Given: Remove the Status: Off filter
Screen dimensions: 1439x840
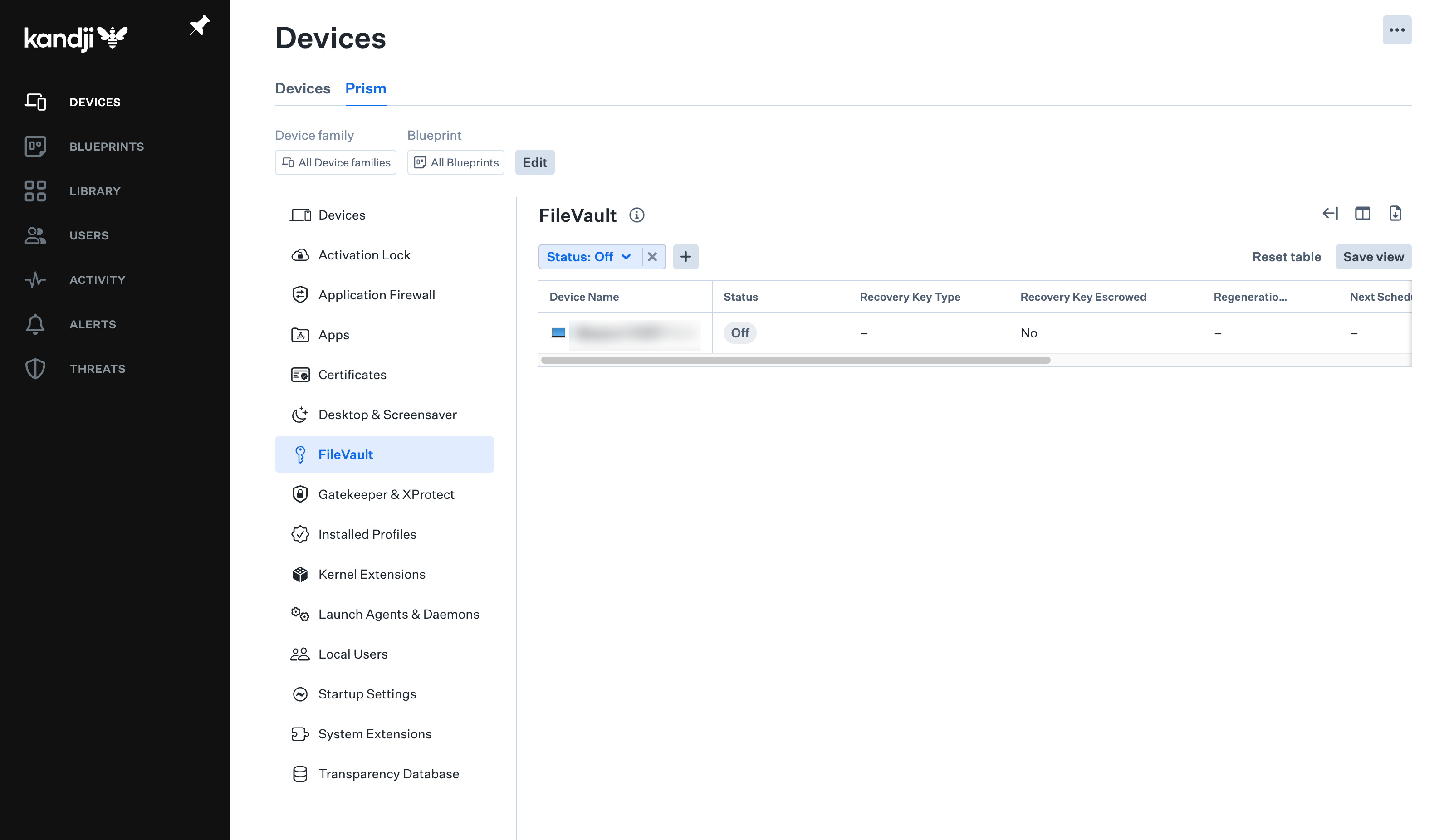Looking at the screenshot, I should [x=652, y=257].
